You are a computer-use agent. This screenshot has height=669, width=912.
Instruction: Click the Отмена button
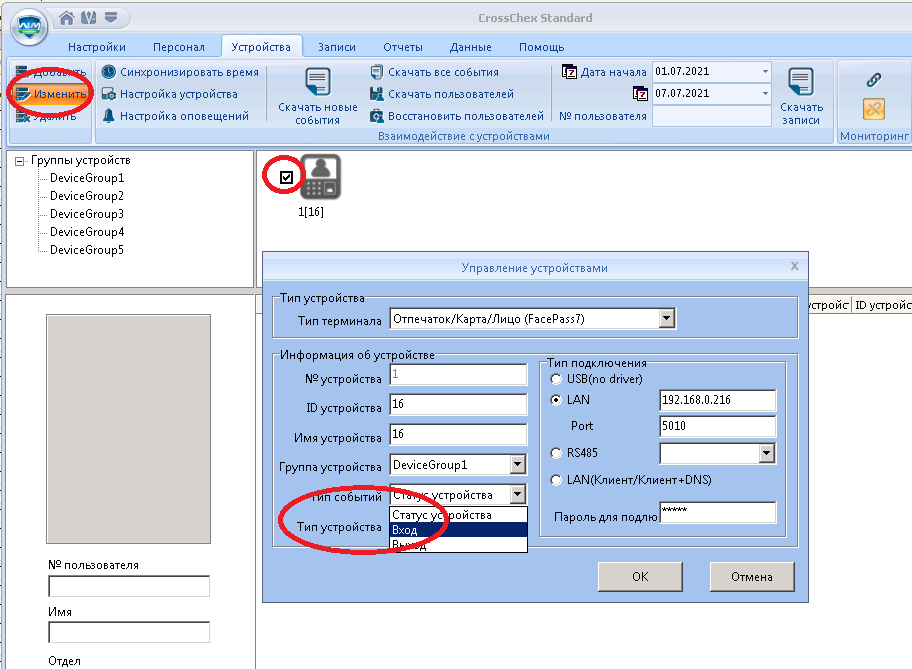(752, 577)
